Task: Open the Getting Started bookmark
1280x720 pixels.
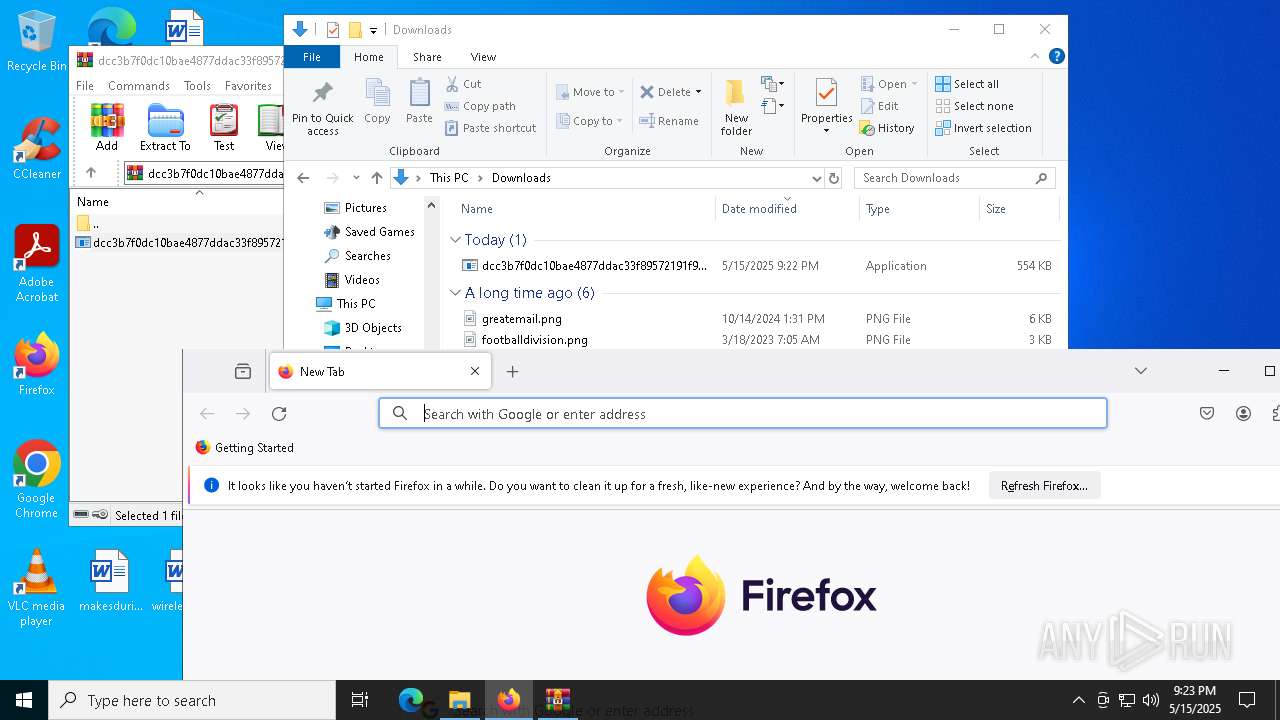Action: coord(244,448)
